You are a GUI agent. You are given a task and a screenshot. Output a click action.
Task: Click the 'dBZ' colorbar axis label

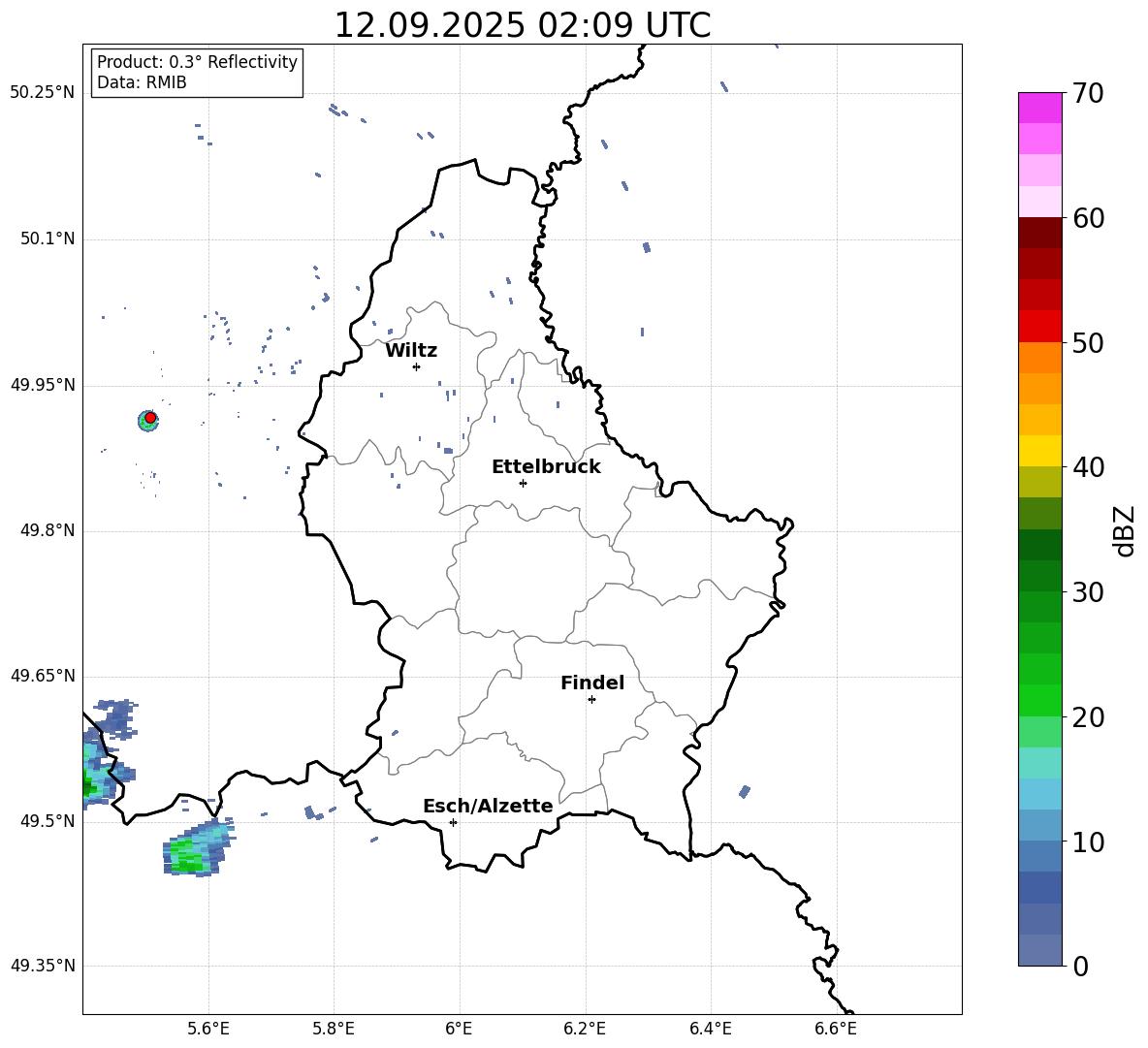(1125, 530)
